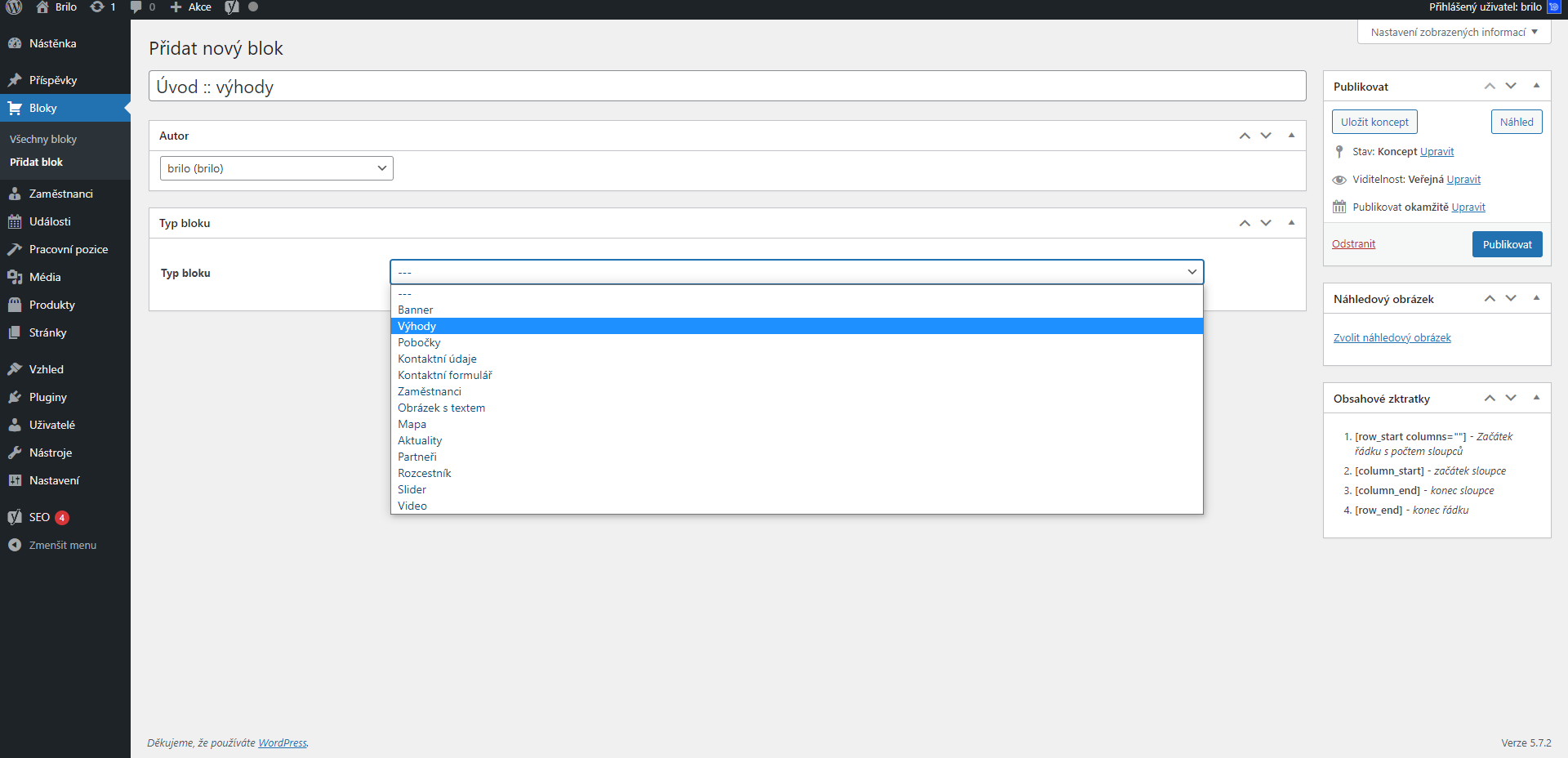Click the block title input field
The width and height of the screenshot is (1568, 758).
coord(727,87)
